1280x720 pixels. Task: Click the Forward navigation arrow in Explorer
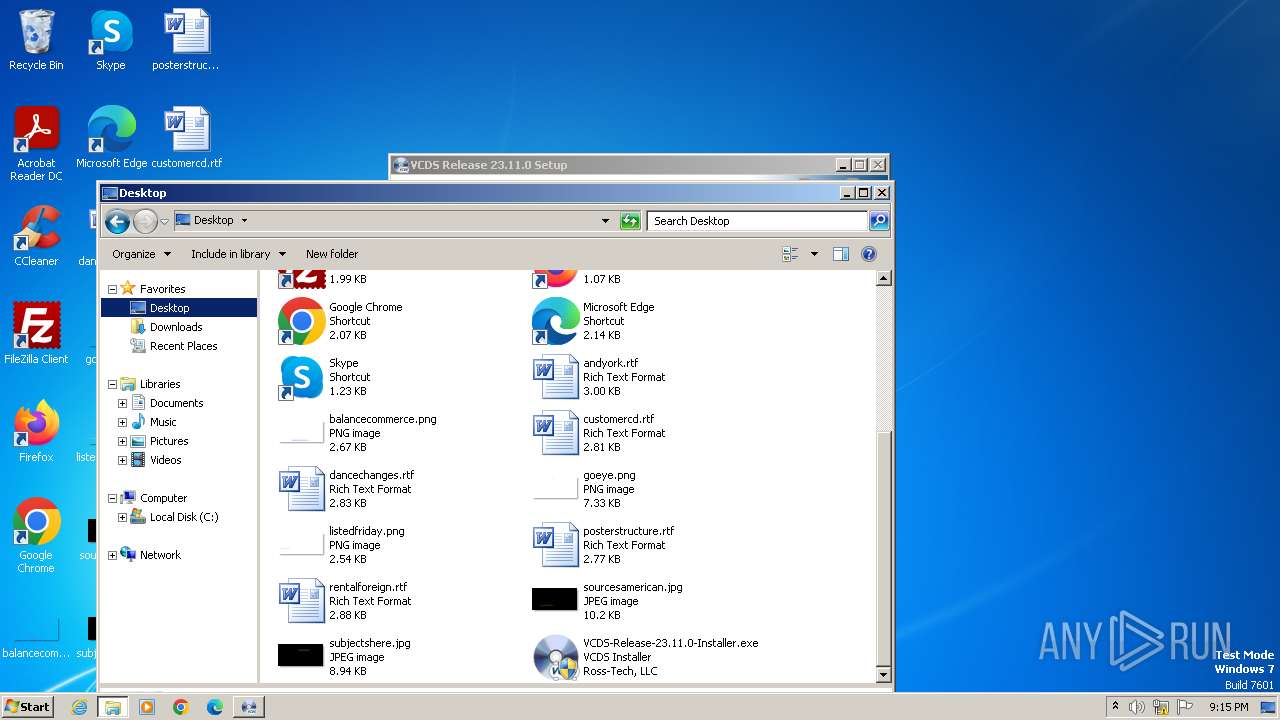pos(145,222)
